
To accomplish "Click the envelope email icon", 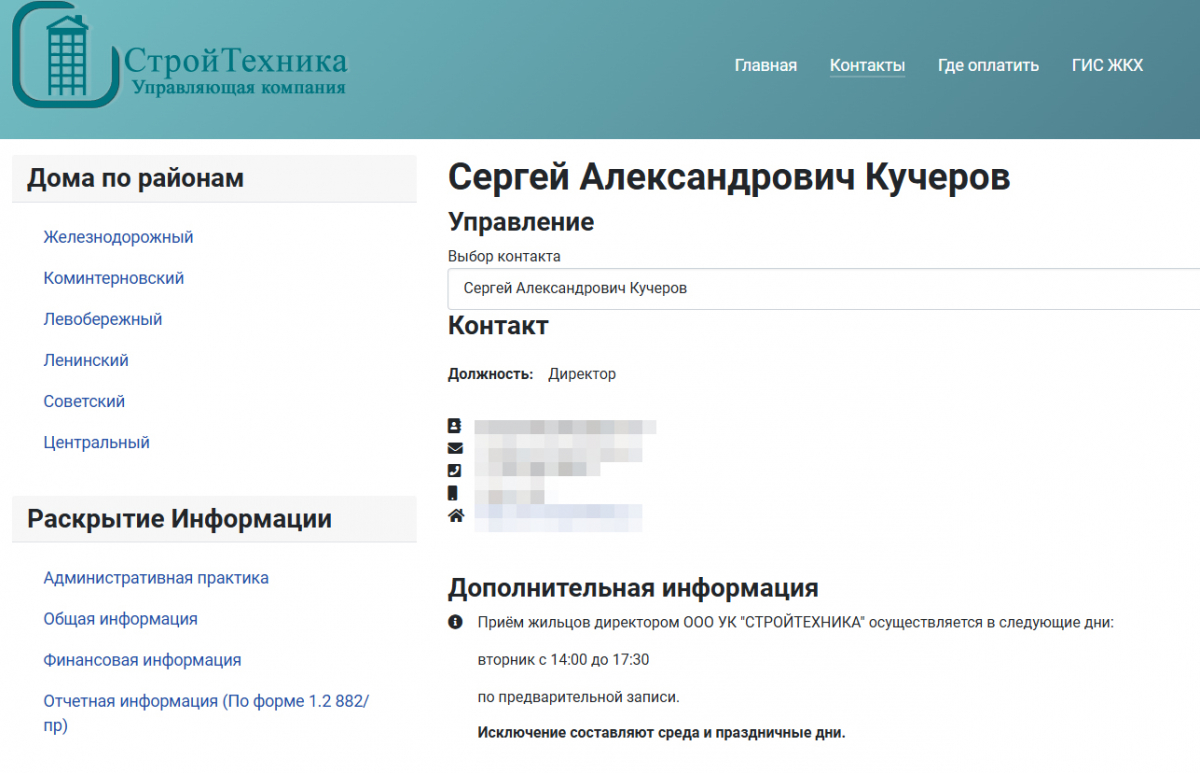I will [455, 448].
